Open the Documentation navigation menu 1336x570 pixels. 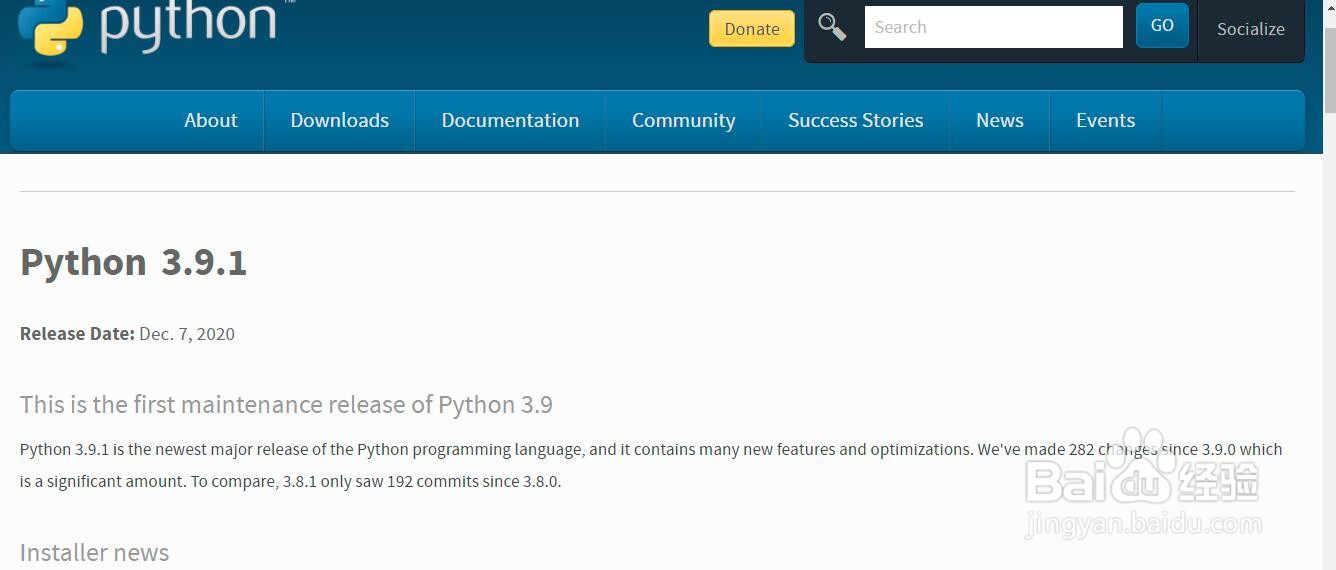(510, 120)
